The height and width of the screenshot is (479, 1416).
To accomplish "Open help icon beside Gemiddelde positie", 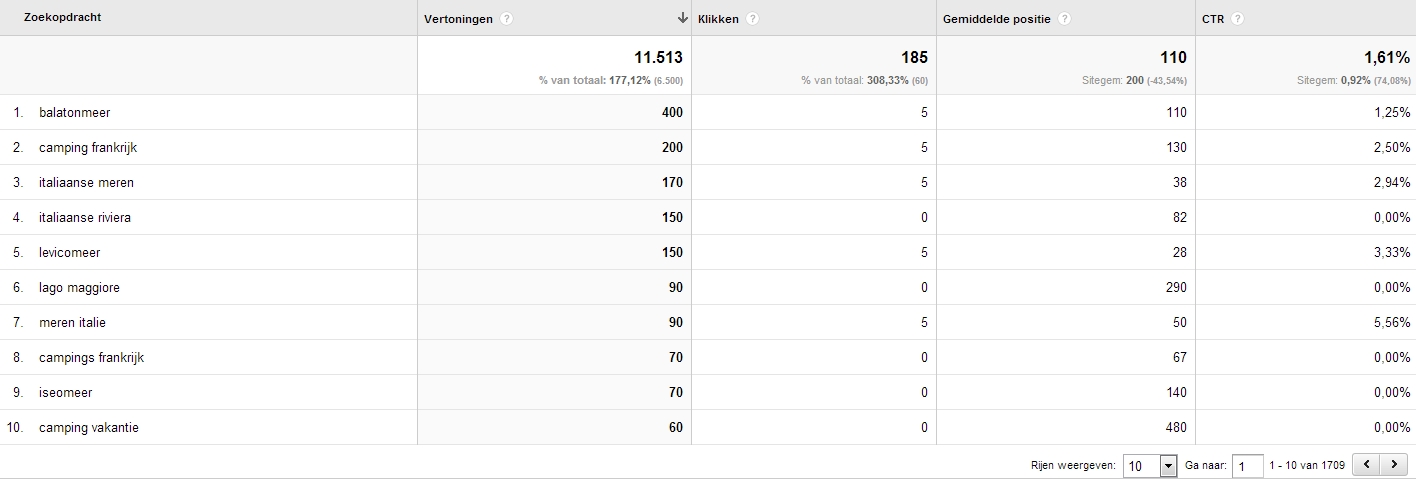I will (x=1065, y=19).
